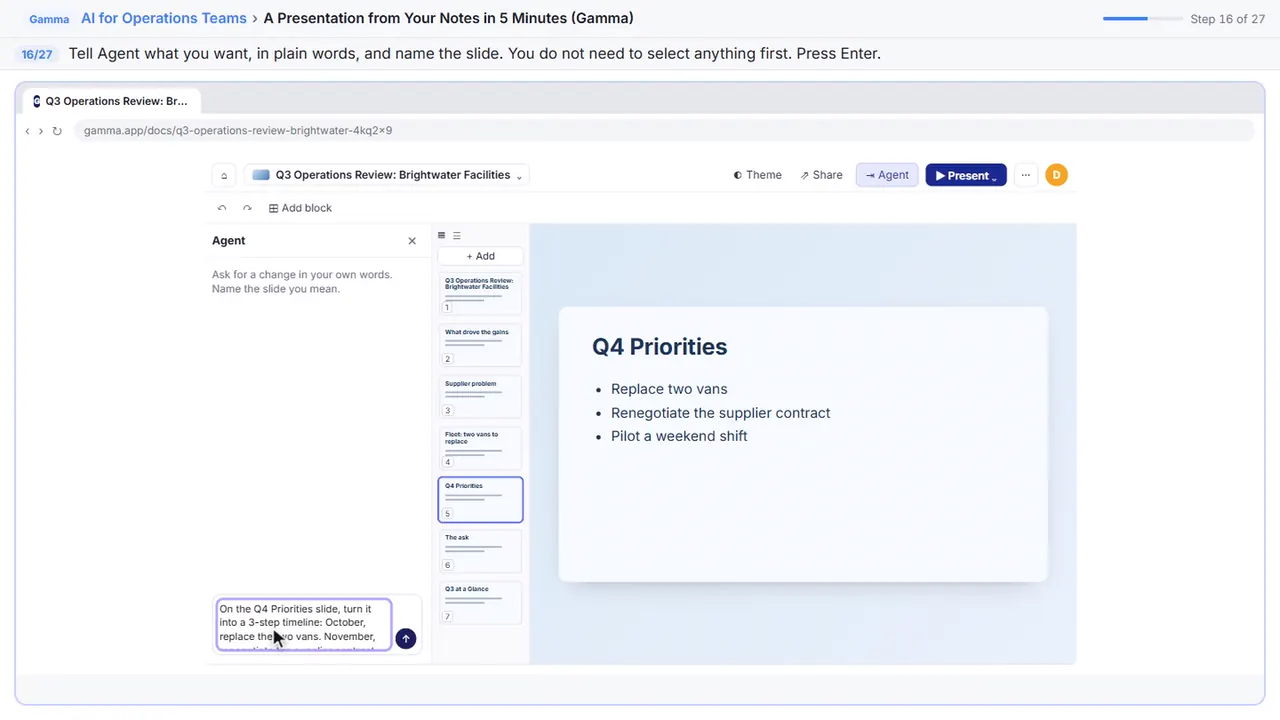This screenshot has height=720, width=1280.
Task: Toggle the Agent panel button
Action: coord(887,175)
